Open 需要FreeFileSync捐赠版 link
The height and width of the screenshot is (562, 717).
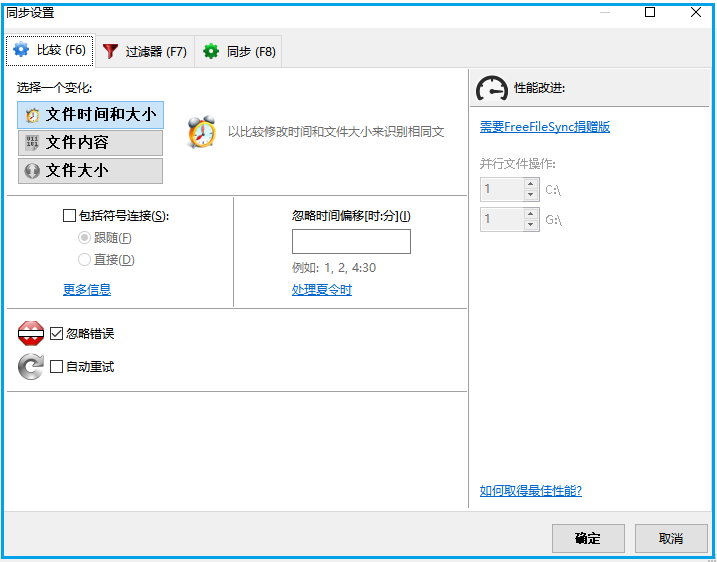545,127
